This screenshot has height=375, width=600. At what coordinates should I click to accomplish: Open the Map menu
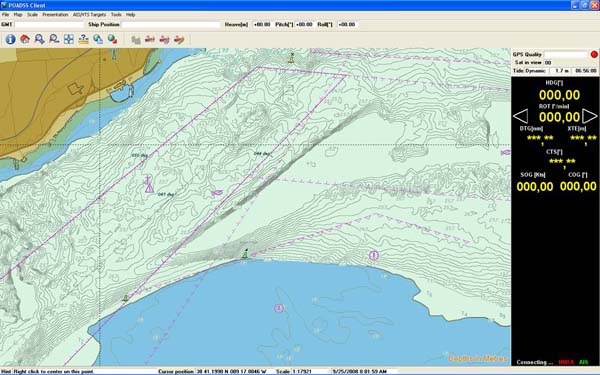[18, 15]
